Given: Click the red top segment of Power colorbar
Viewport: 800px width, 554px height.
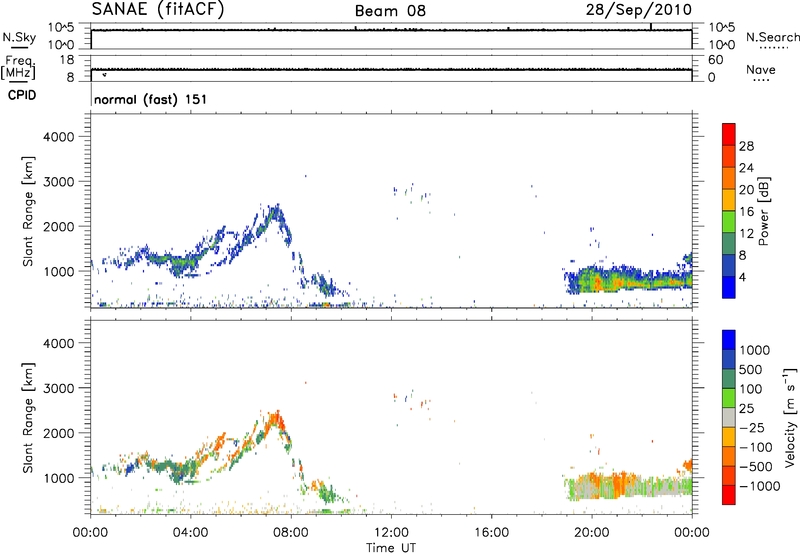Looking at the screenshot, I should tap(729, 134).
